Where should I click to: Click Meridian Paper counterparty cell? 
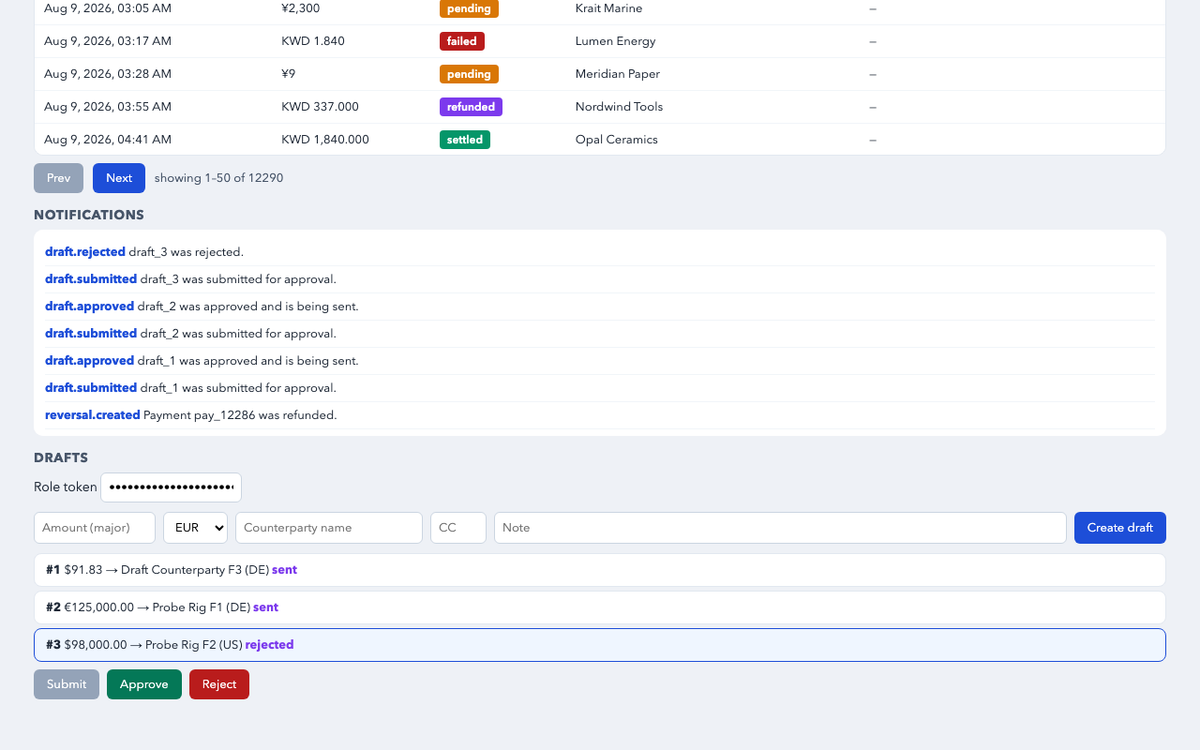click(617, 74)
